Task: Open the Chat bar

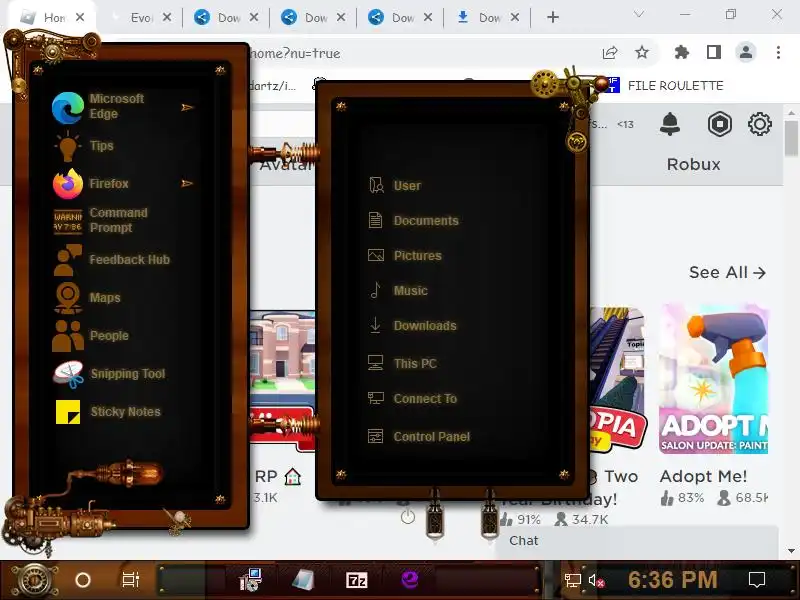Action: pos(637,541)
